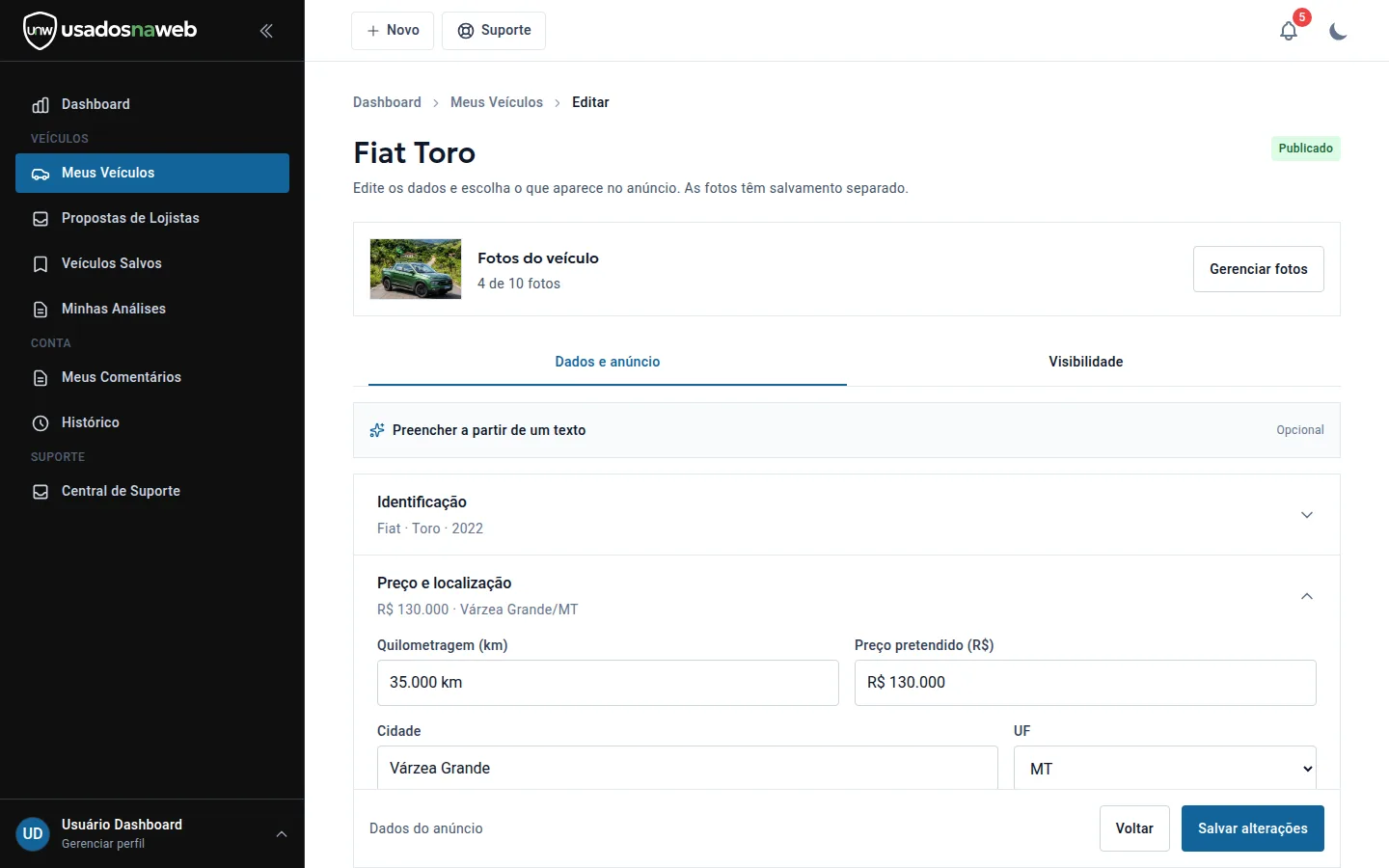Click the sparkle icon on Preencher a partir de um texto
The width and height of the screenshot is (1389, 868).
377,430
